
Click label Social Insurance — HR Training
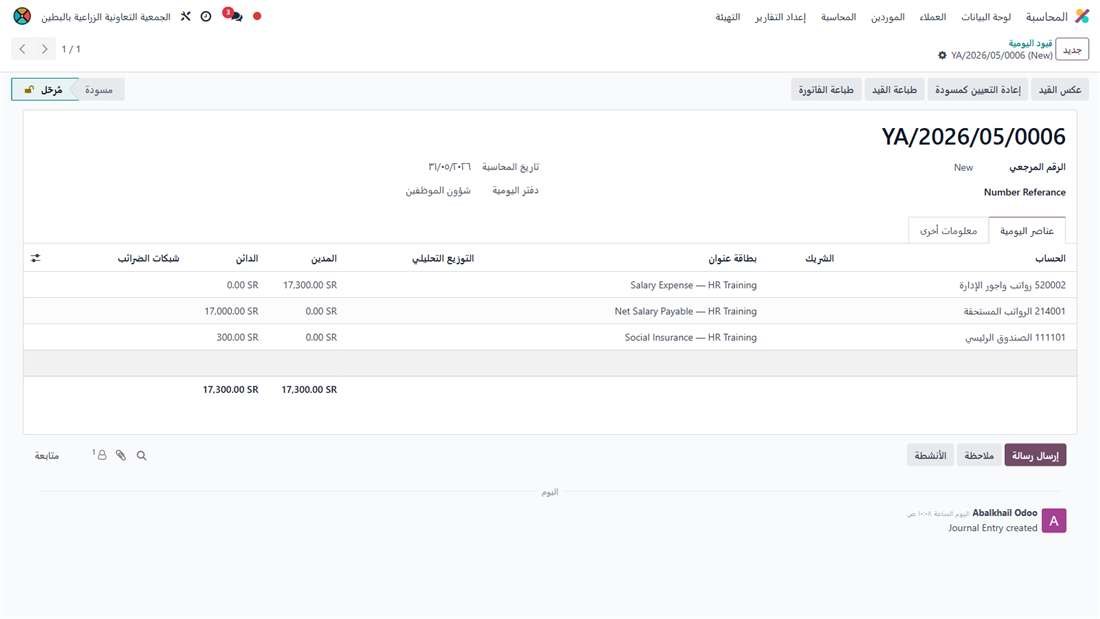tap(690, 338)
